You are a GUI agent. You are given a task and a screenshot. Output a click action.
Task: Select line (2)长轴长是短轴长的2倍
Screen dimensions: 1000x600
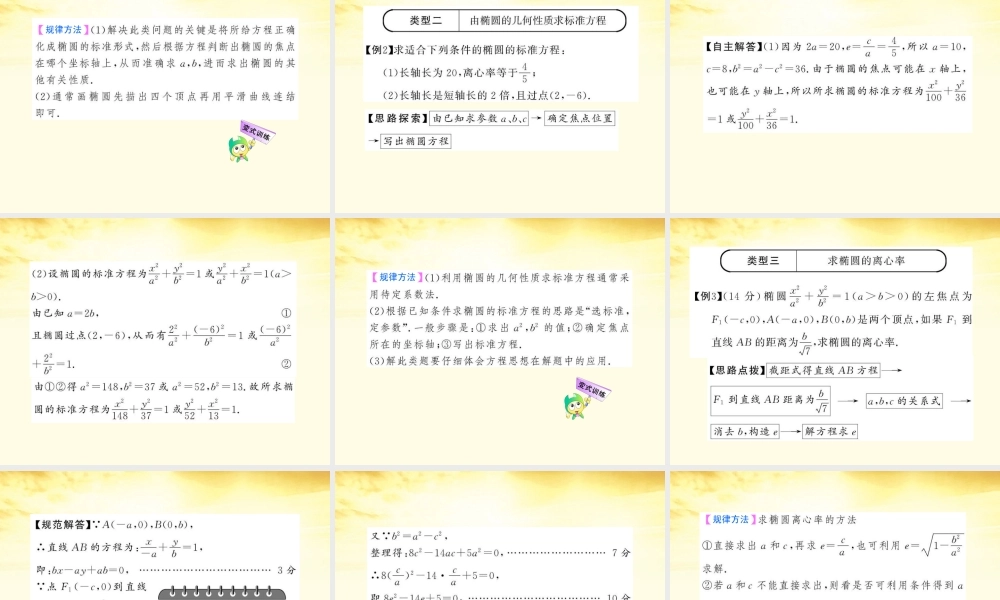[x=487, y=96]
